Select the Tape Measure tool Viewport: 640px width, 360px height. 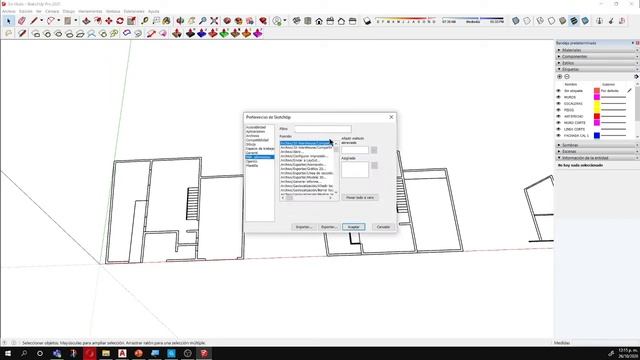[145, 21]
